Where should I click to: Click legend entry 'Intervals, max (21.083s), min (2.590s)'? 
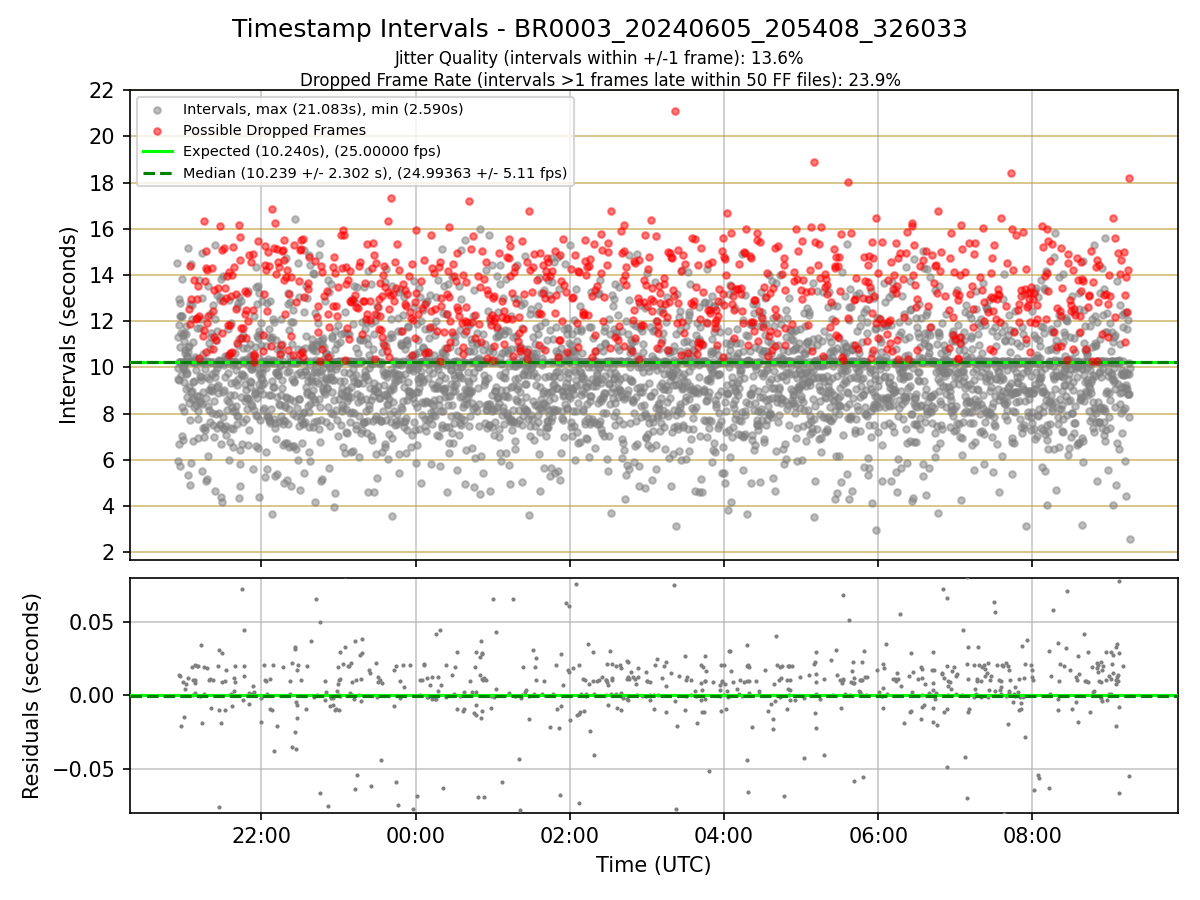(x=323, y=108)
